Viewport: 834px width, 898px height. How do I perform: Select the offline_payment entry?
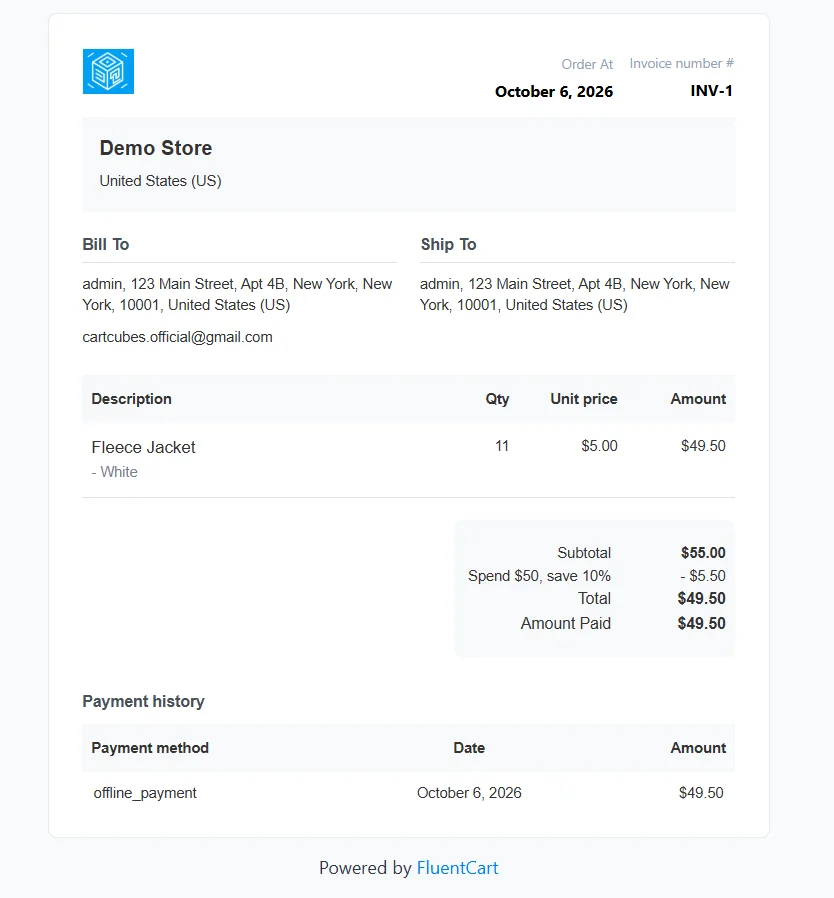145,793
